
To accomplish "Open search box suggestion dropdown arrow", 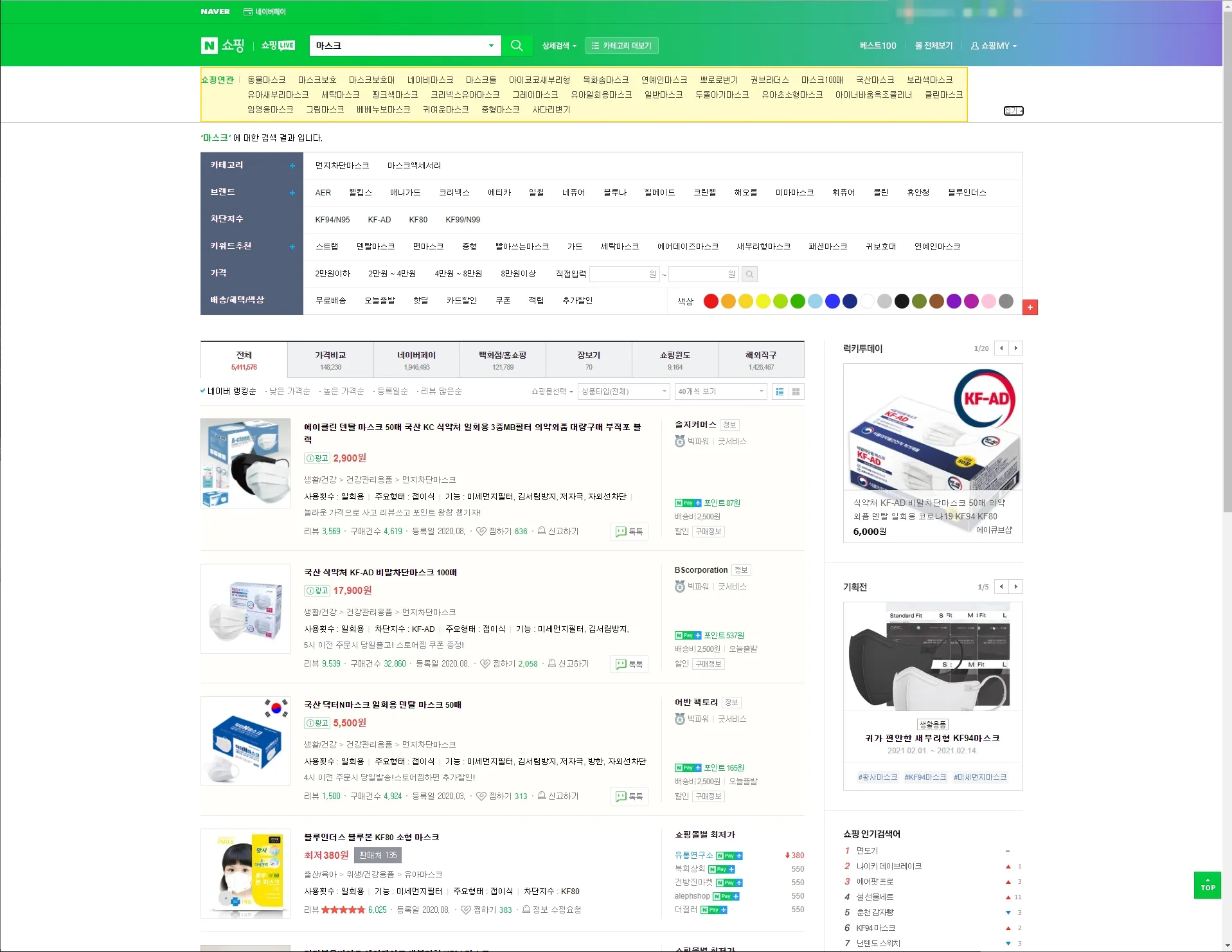I will (491, 46).
